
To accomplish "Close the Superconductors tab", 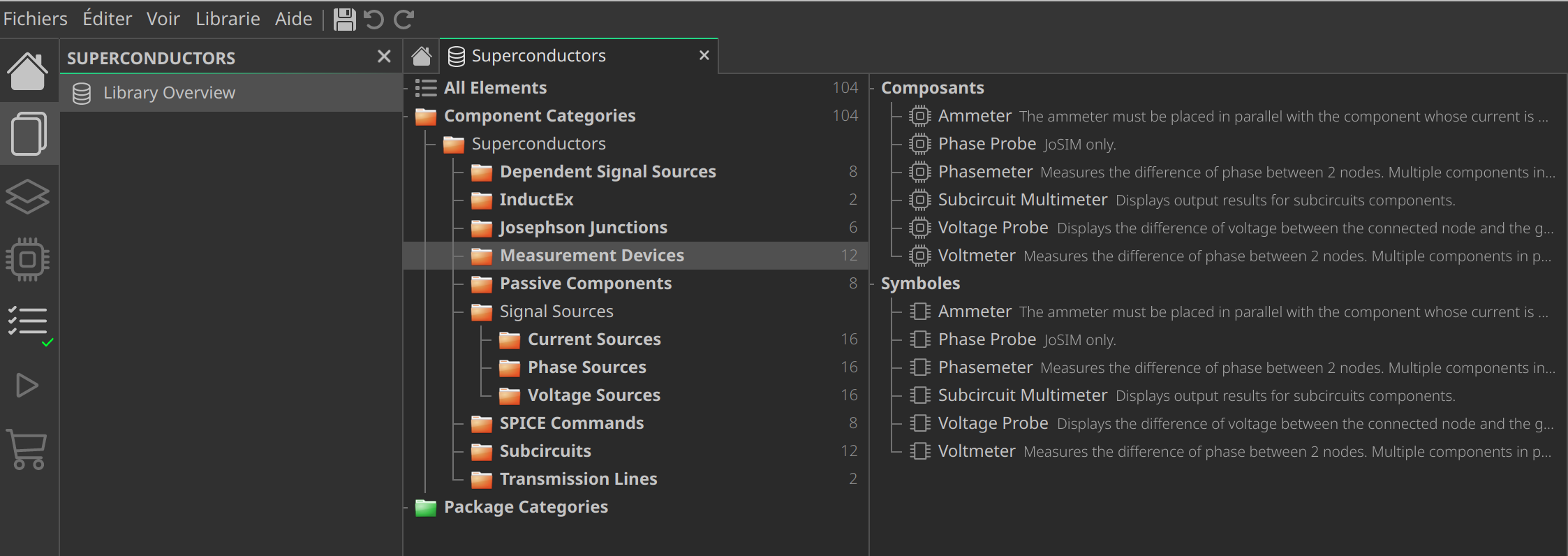I will coord(704,55).
